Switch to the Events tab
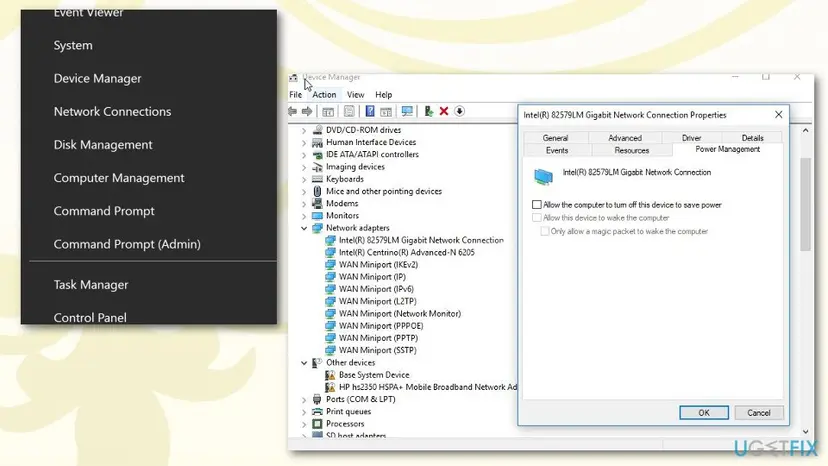This screenshot has width=828, height=466. tap(557, 151)
